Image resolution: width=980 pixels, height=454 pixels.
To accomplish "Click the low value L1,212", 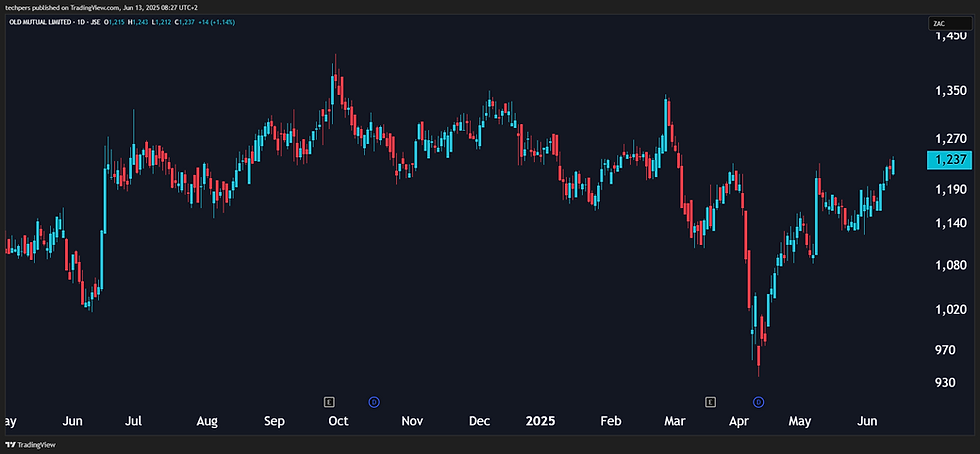I will (x=161, y=22).
